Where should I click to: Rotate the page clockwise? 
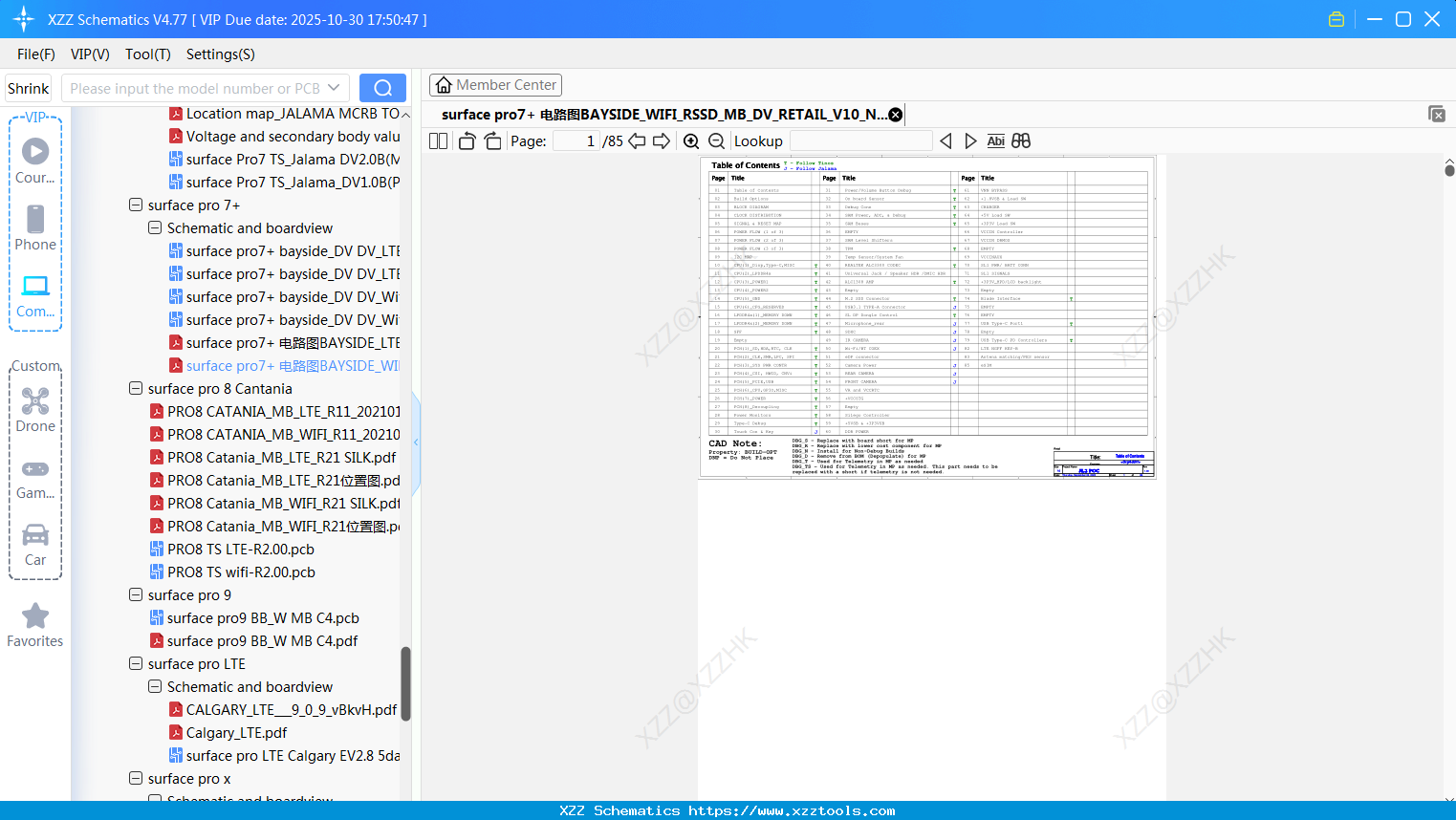point(493,140)
